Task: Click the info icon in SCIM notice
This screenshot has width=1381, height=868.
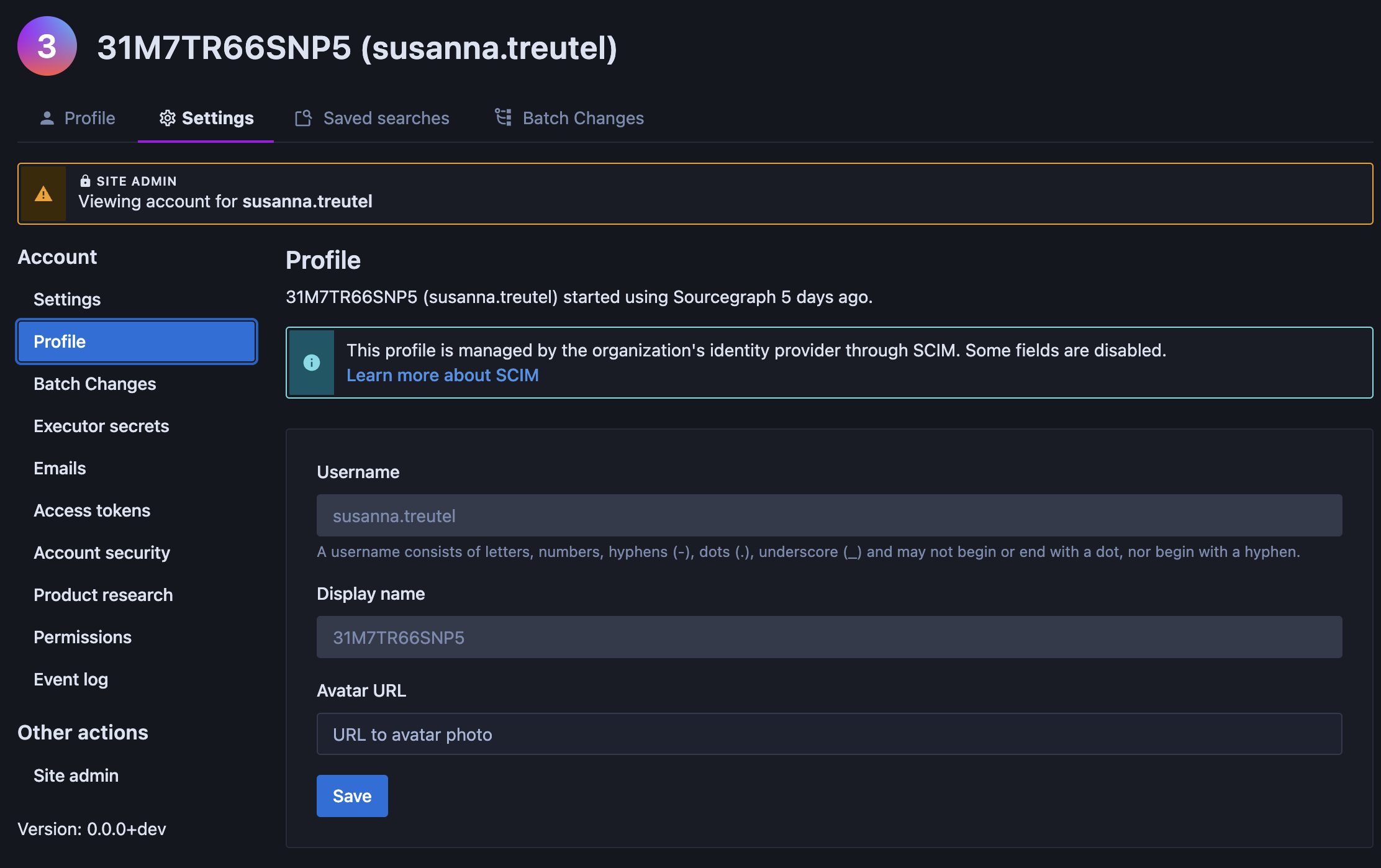Action: (312, 363)
